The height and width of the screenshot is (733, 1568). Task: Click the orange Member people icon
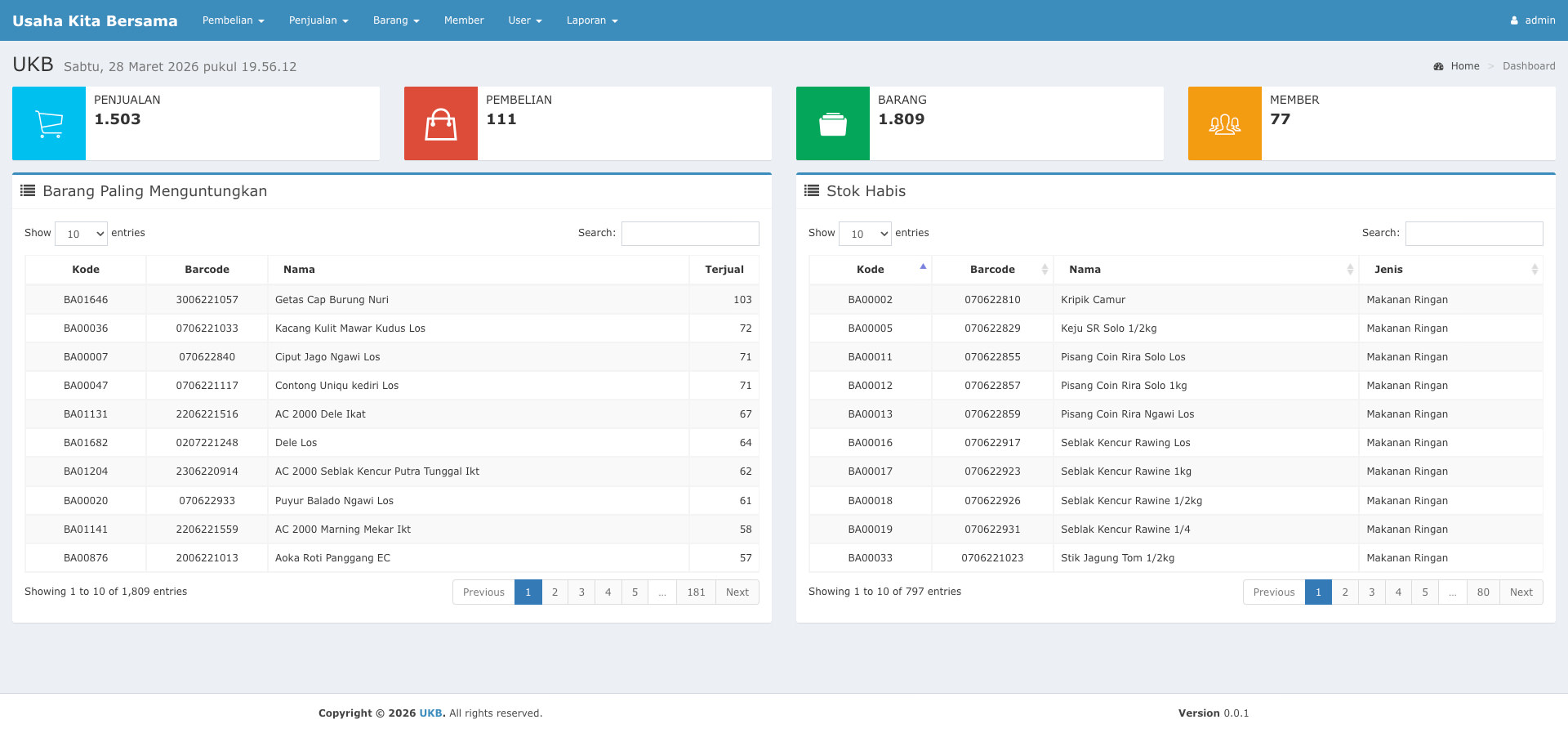click(x=1225, y=123)
